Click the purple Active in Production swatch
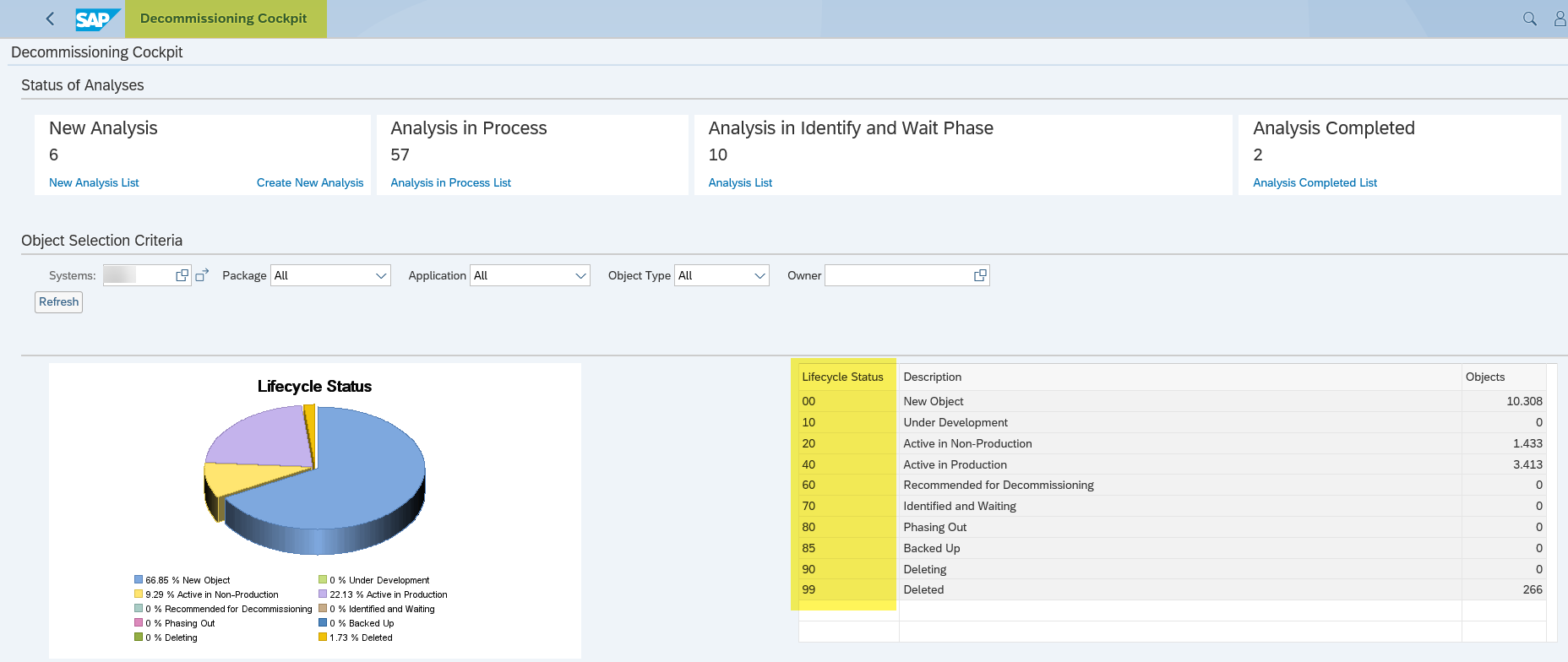This screenshot has height=662, width=1568. 323,594
